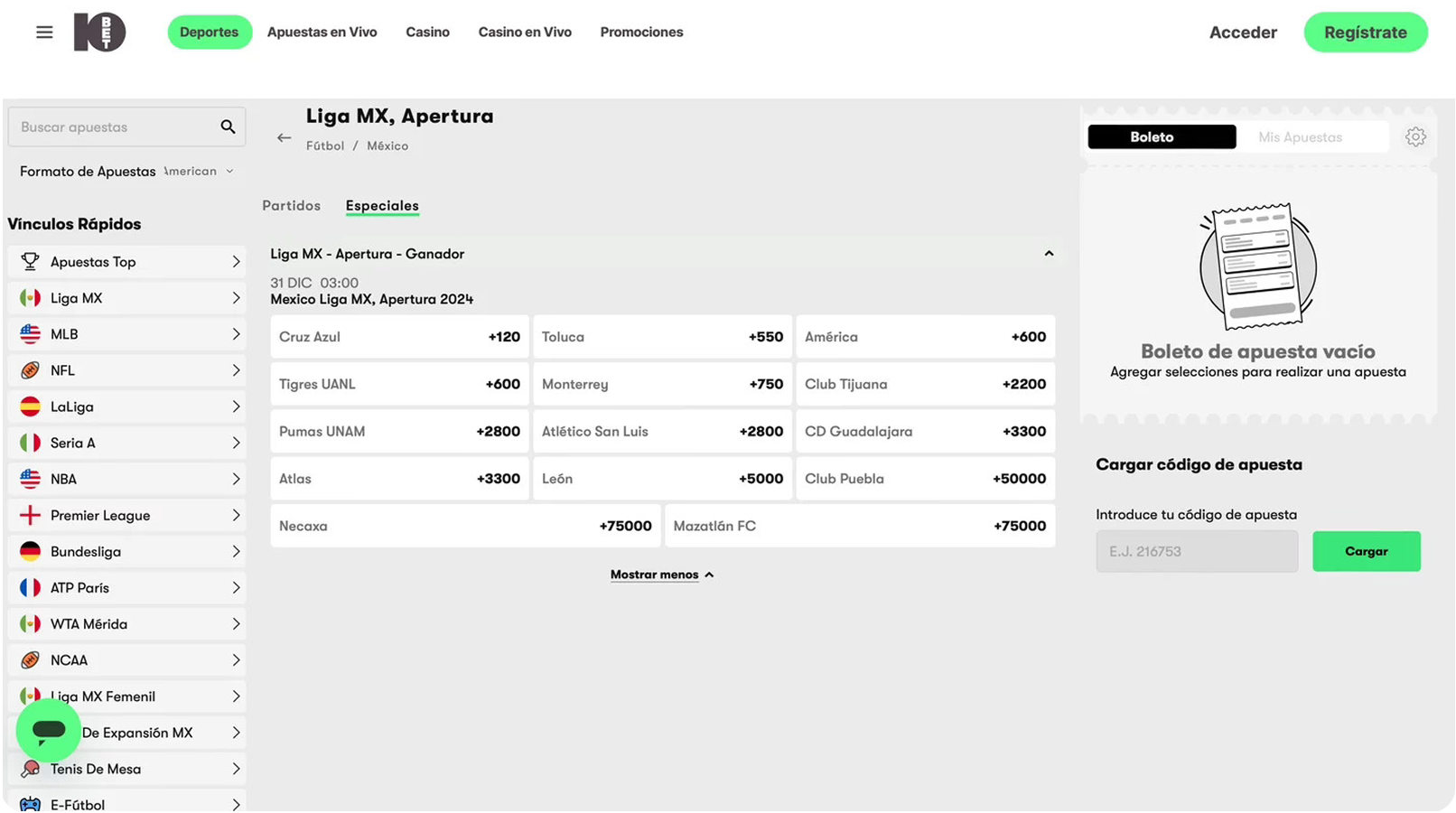The height and width of the screenshot is (813, 1456).
Task: Bet on Cruz Azul at +120
Action: coord(399,337)
